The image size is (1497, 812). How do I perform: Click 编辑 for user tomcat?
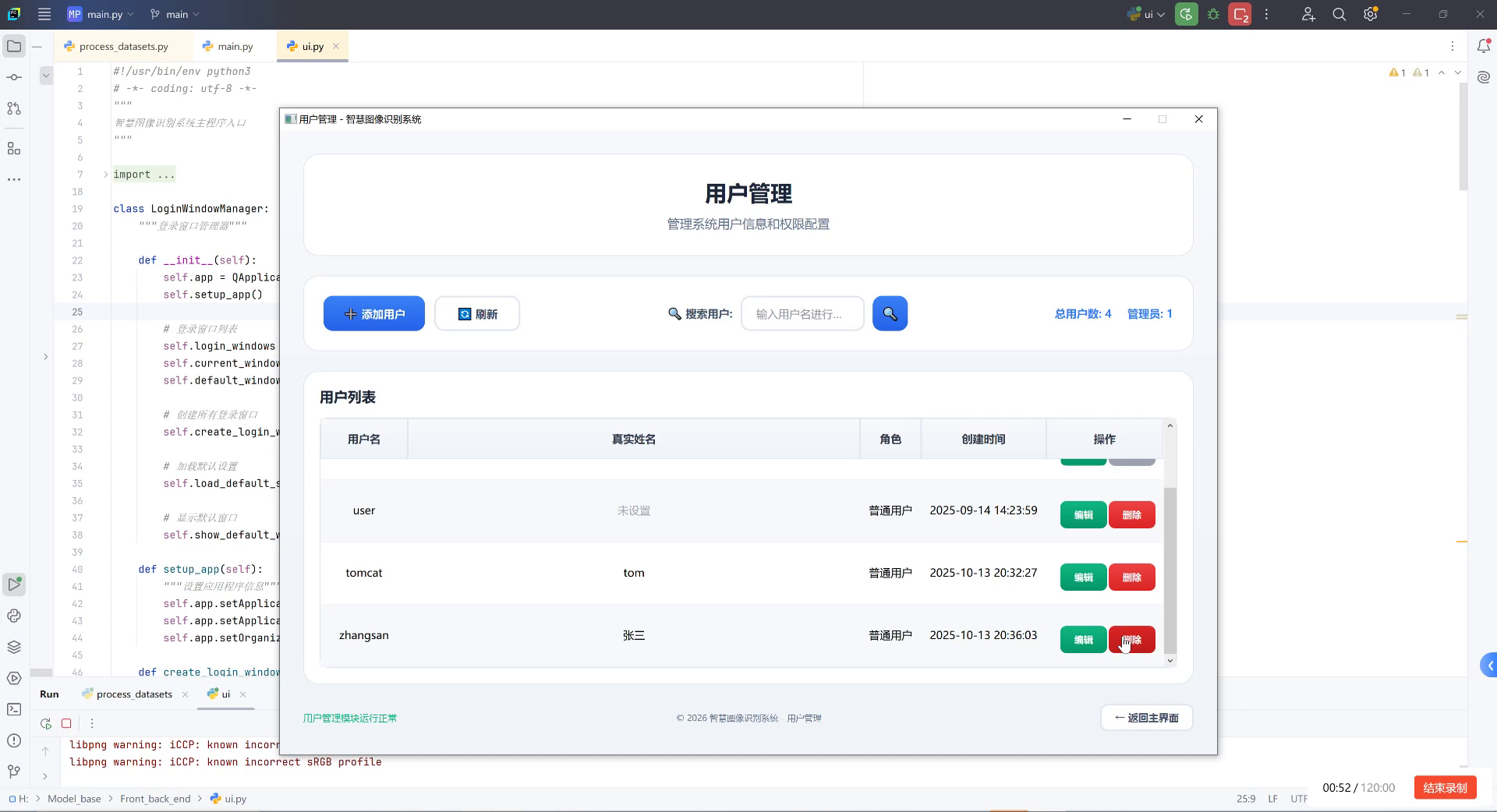pos(1083,577)
